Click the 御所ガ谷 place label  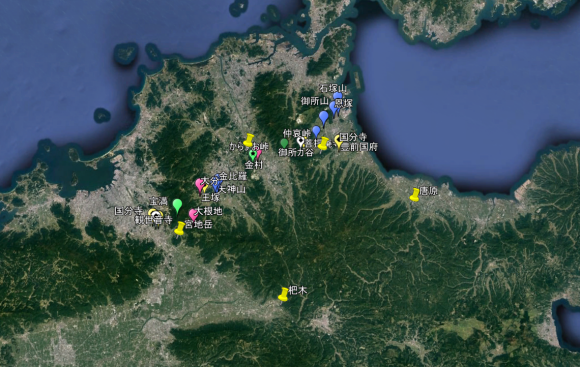click(296, 152)
